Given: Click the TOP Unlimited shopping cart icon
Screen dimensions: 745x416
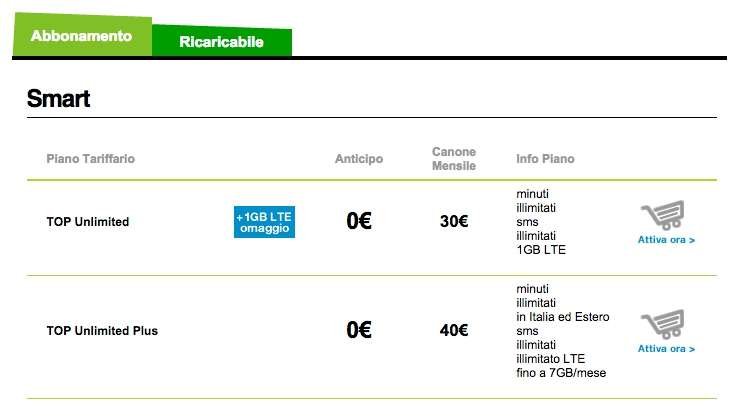Looking at the screenshot, I should (663, 215).
